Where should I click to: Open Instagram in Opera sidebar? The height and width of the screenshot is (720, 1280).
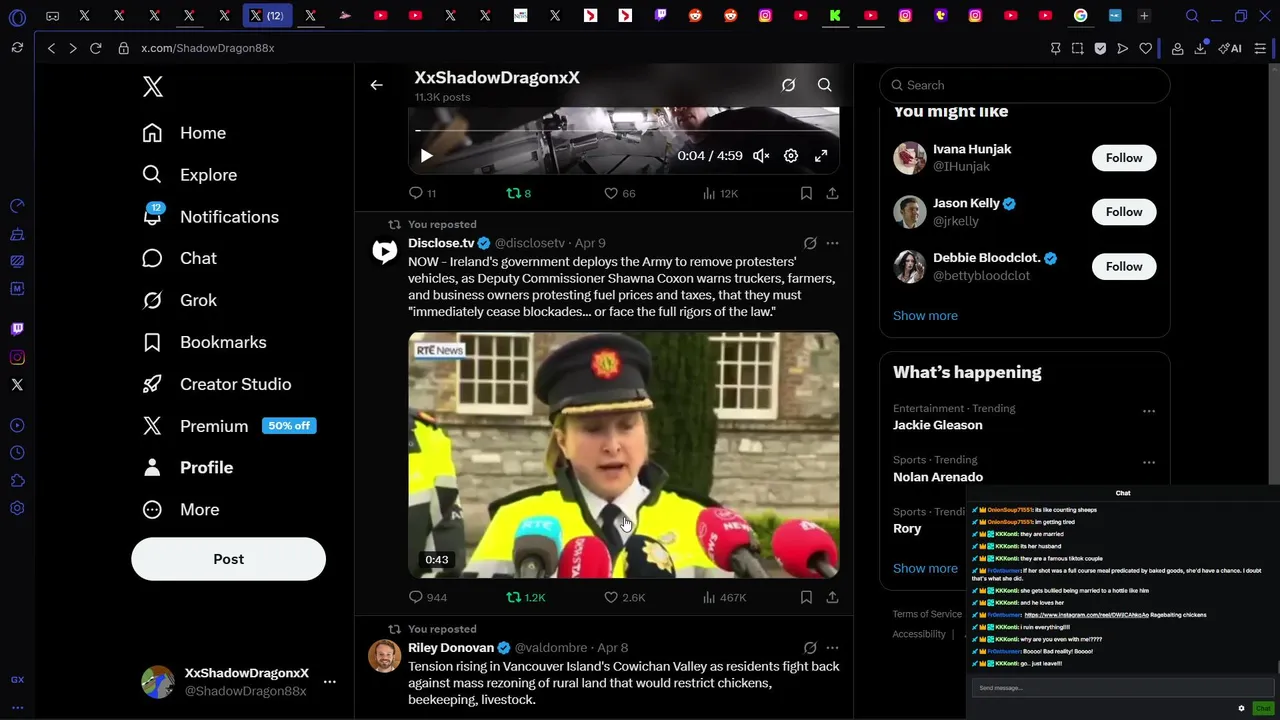tap(17, 357)
